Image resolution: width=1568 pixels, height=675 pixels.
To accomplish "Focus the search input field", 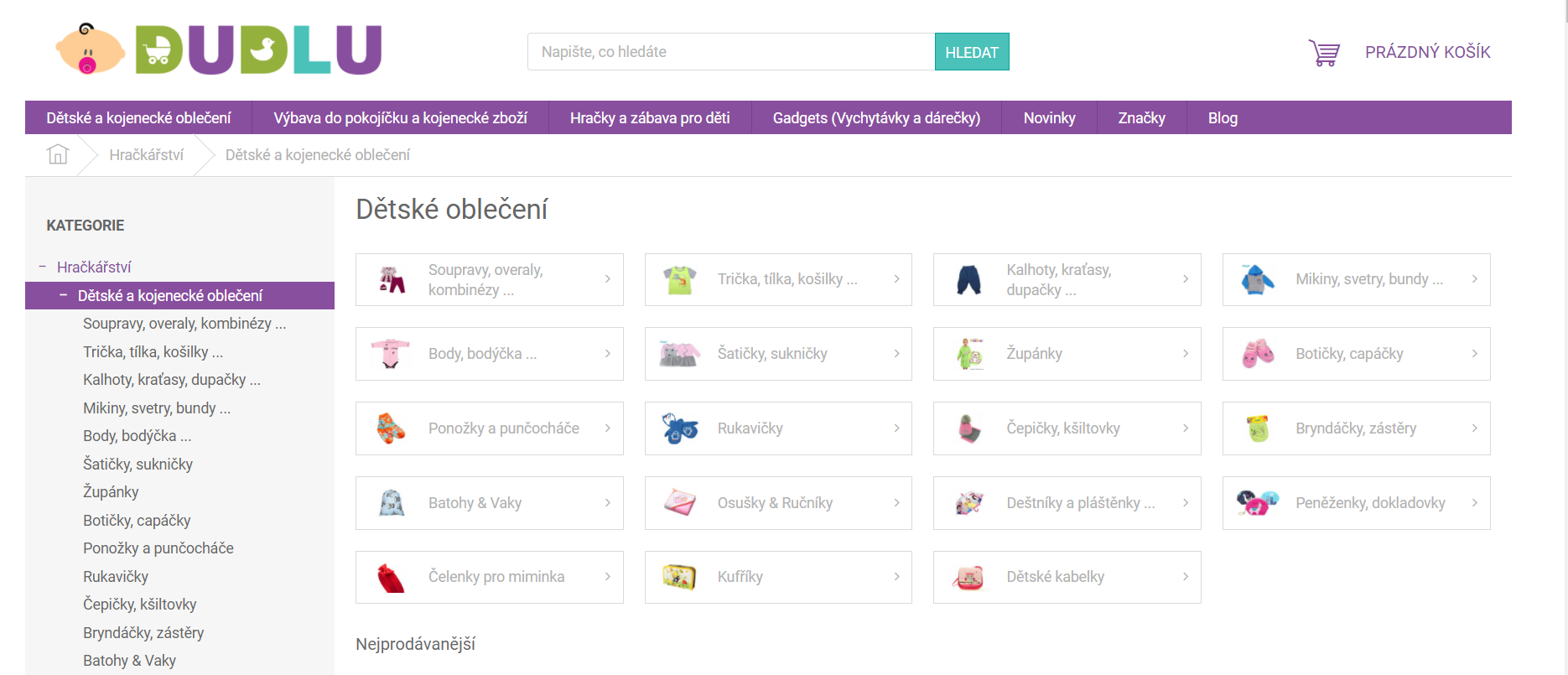I will 730,52.
